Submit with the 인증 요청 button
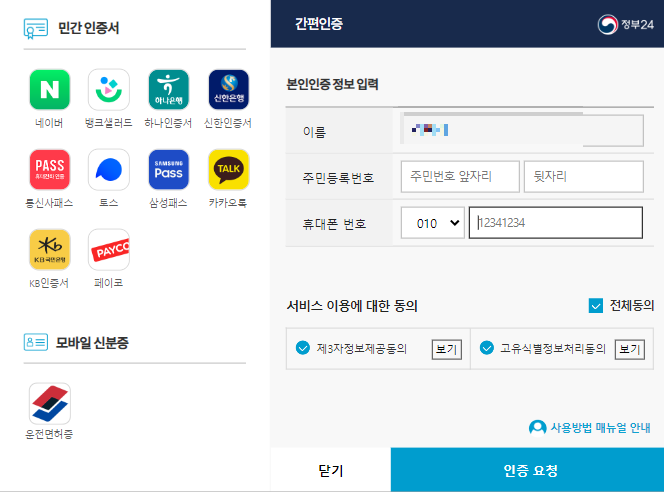This screenshot has height=492, width=664. pos(527,470)
